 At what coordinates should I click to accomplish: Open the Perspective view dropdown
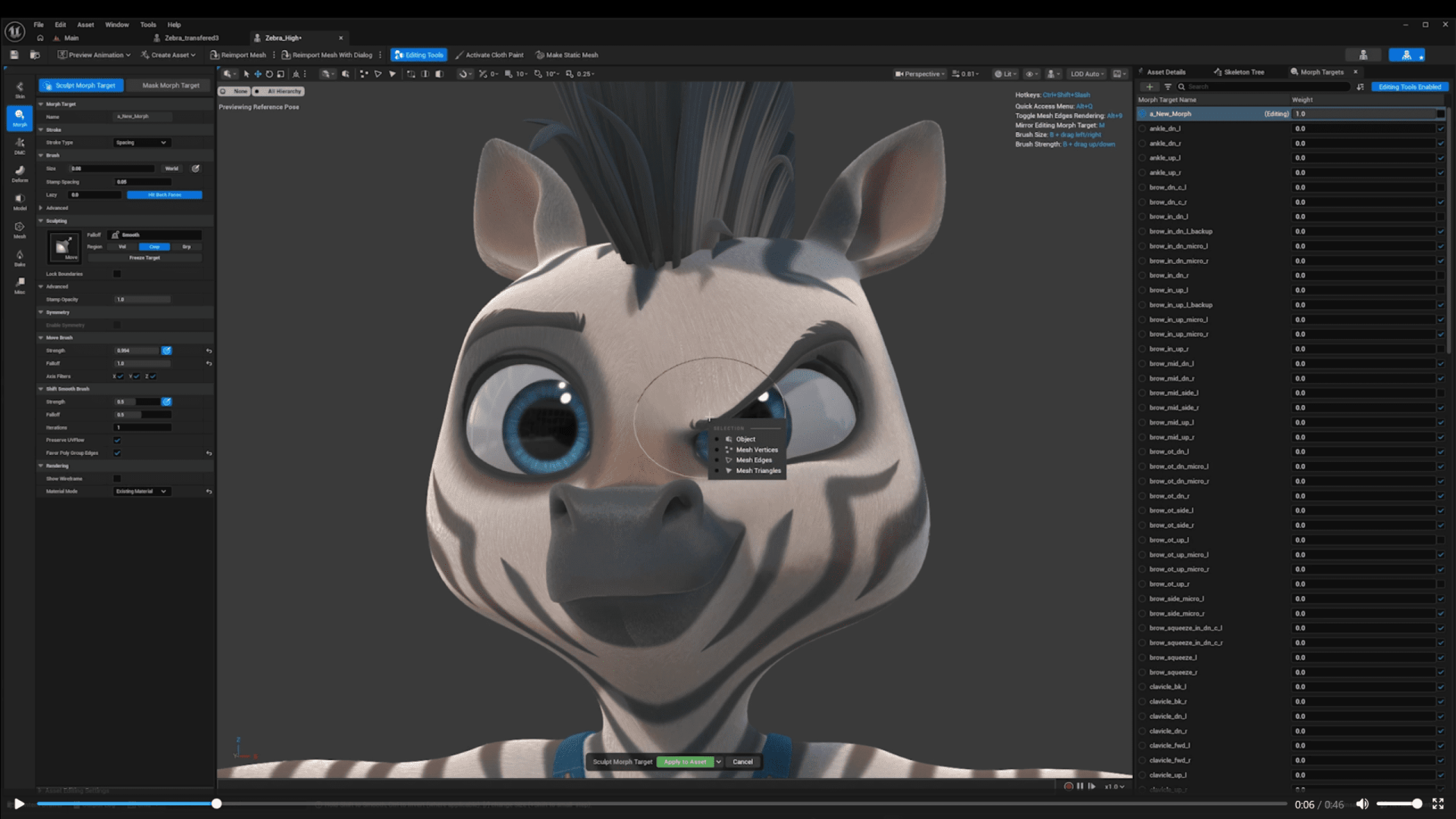point(921,74)
